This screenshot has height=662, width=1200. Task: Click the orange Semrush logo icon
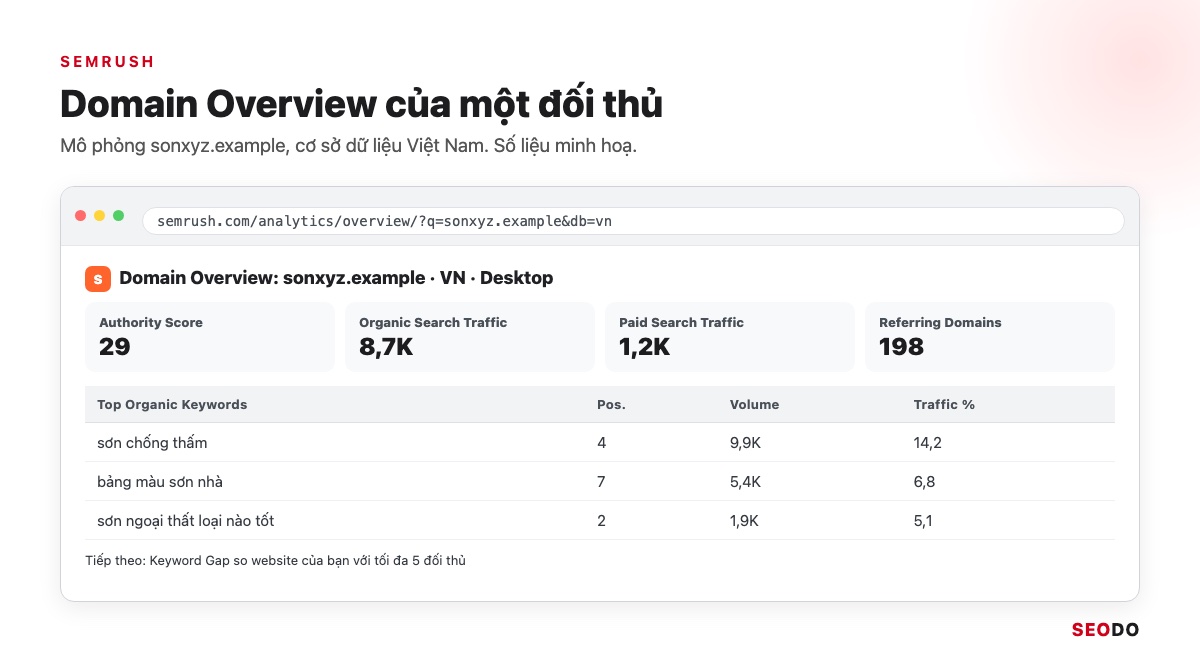98,278
